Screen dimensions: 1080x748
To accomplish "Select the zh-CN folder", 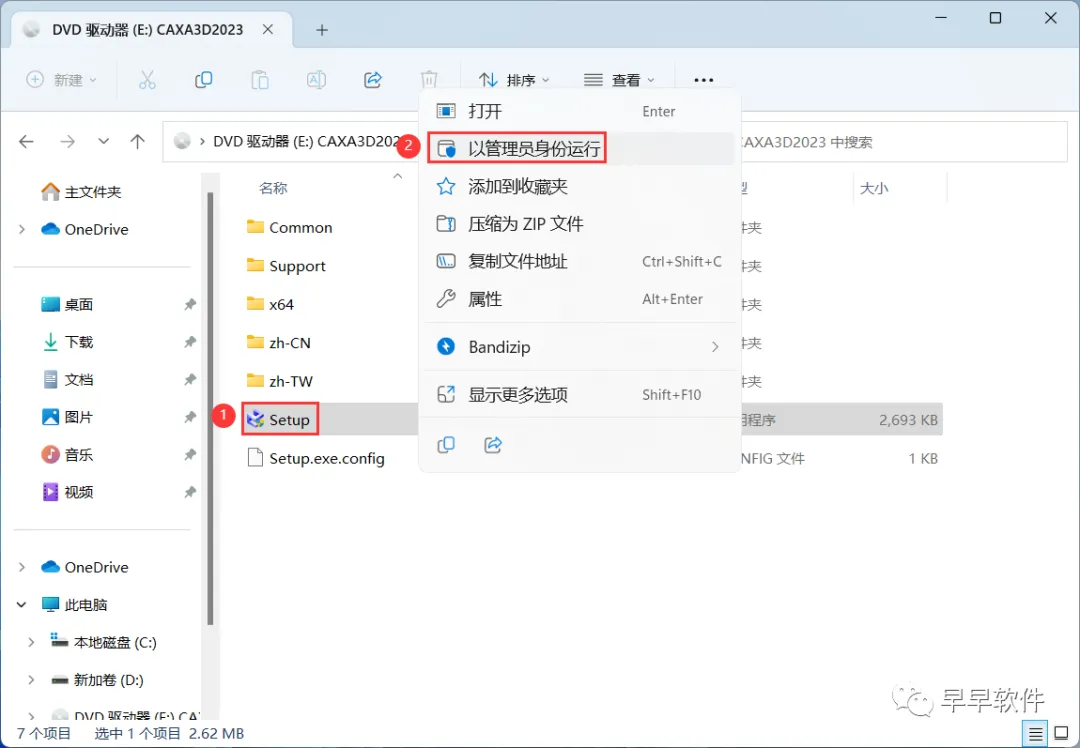I will pos(278,343).
